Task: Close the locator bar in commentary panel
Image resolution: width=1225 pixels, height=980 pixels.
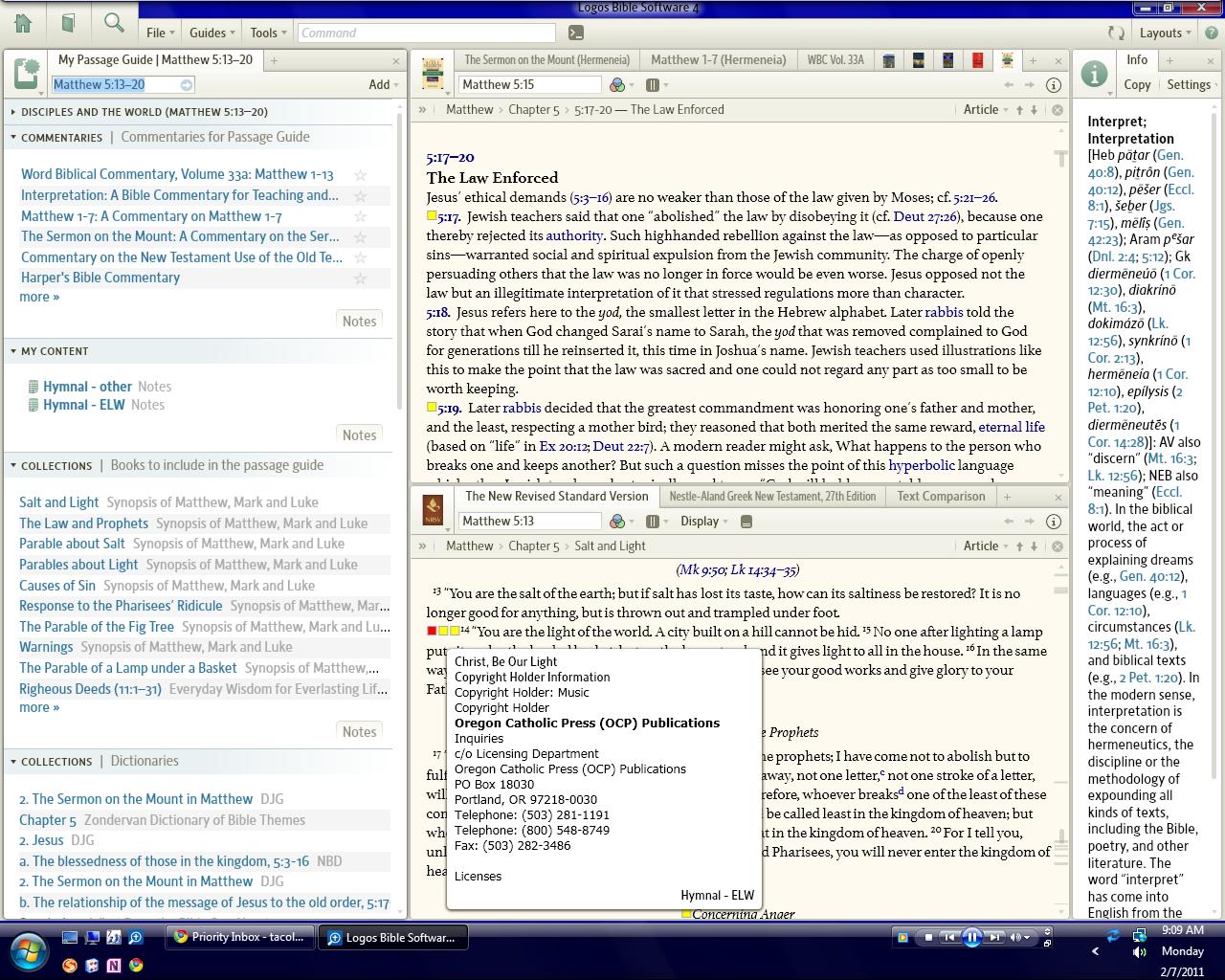Action: (1058, 110)
